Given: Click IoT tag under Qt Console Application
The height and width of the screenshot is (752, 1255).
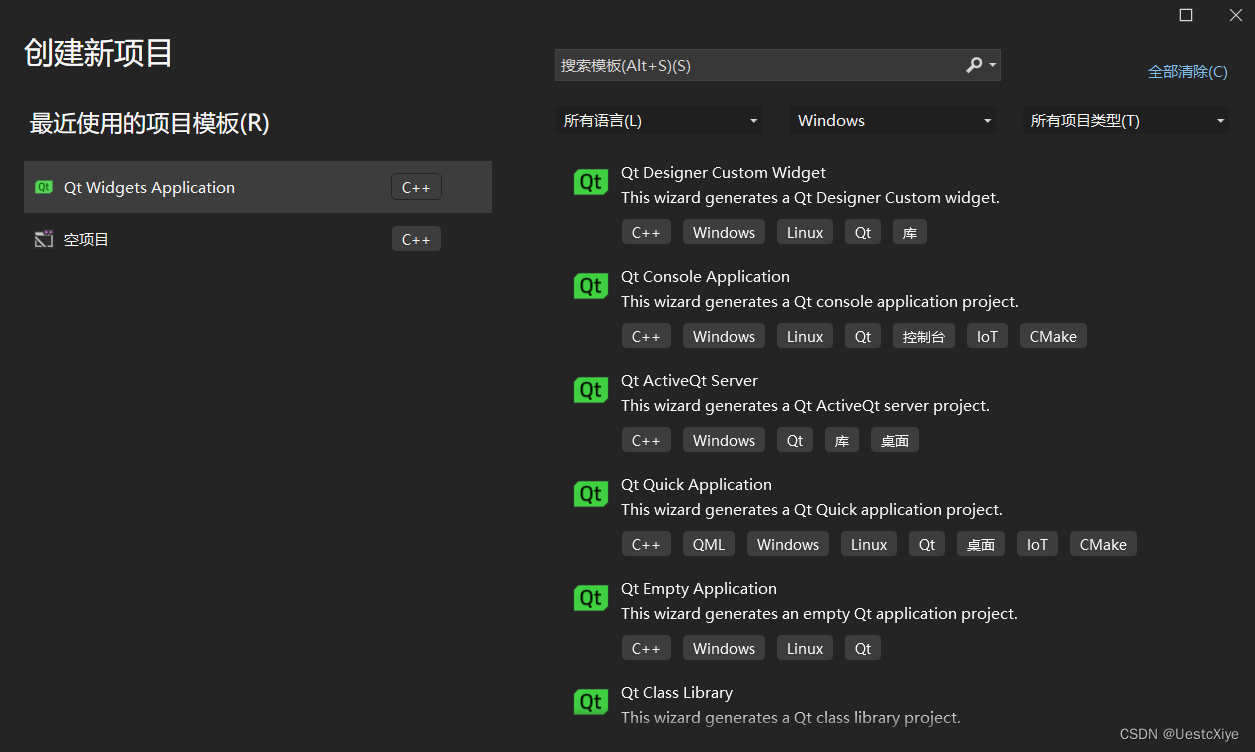Looking at the screenshot, I should click(x=987, y=337).
